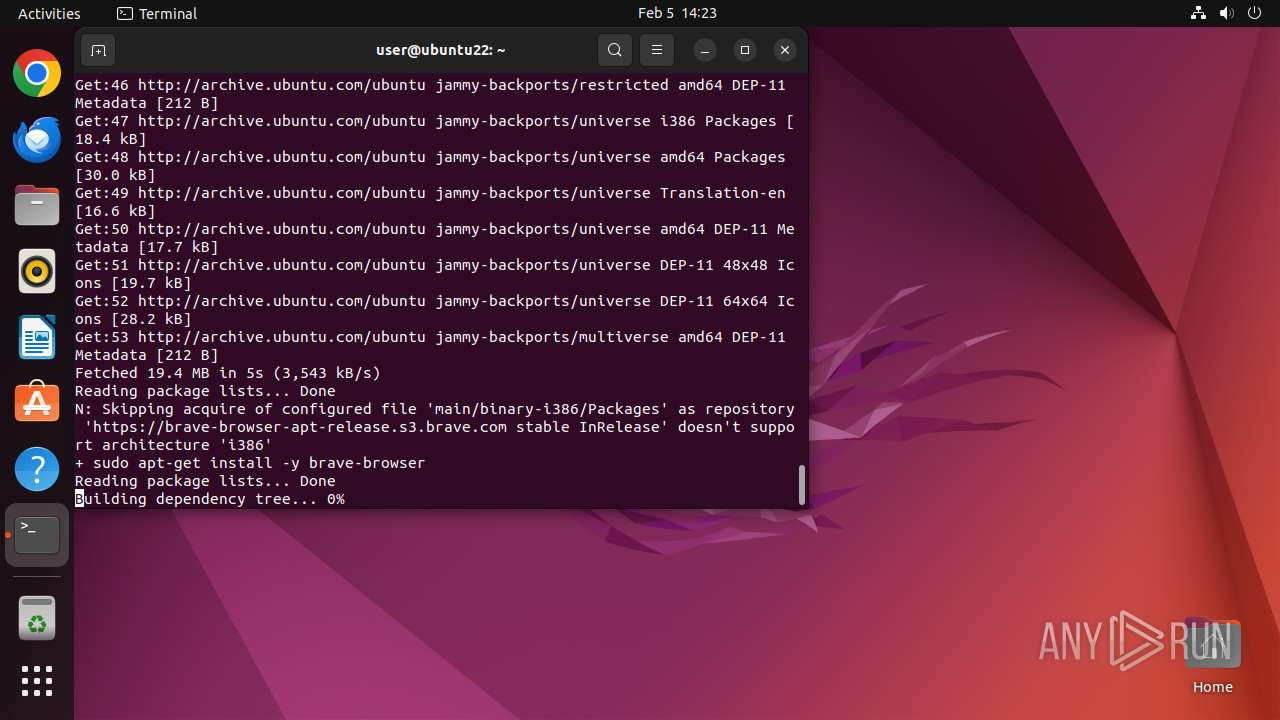Viewport: 1280px width, 720px height.
Task: Click the 'Get:50' terminal output line
Action: [x=435, y=238]
